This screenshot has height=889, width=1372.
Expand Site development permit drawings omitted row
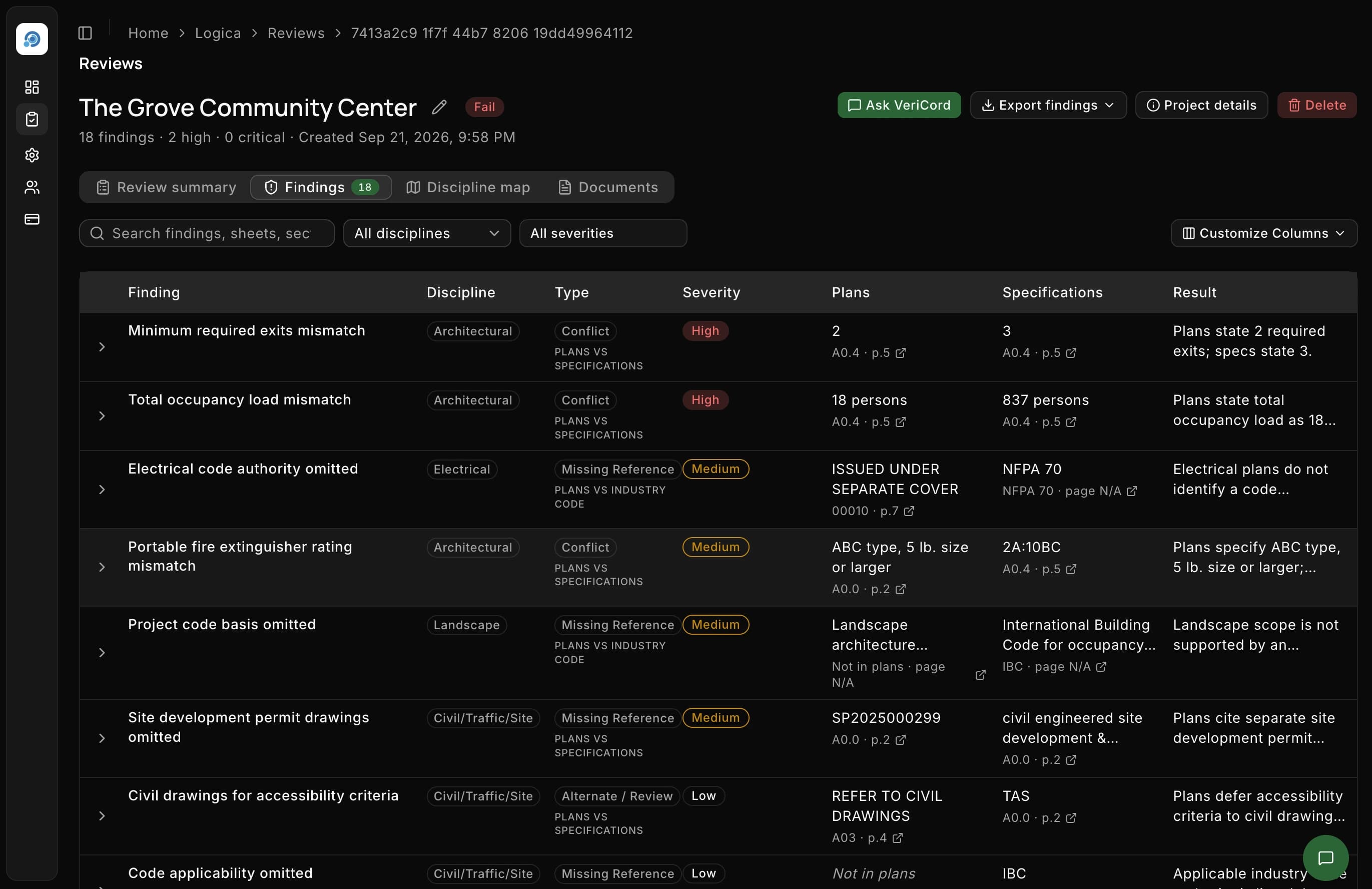coord(102,738)
